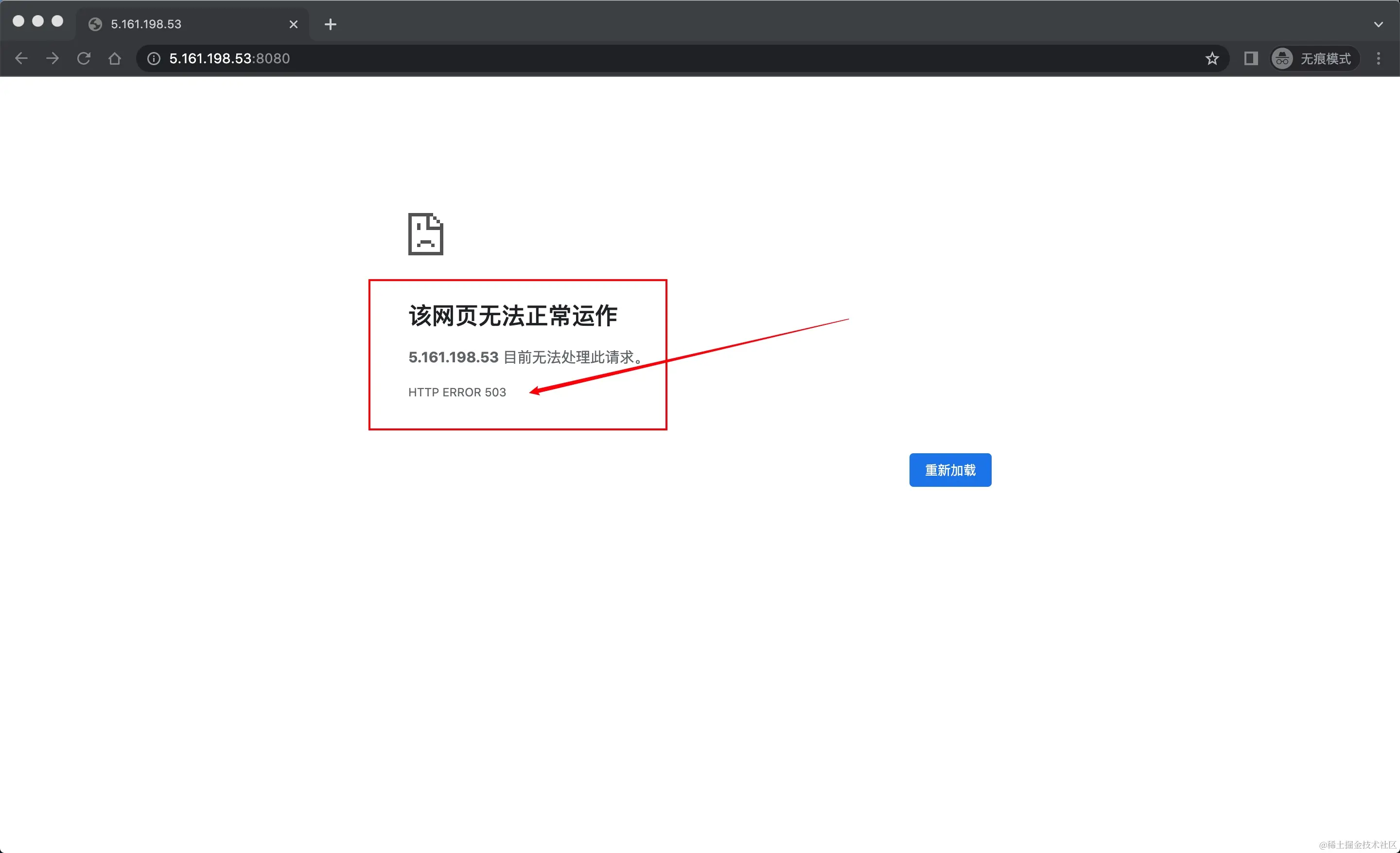Reload the page with the refresh icon
This screenshot has width=1400, height=853.
(84, 58)
